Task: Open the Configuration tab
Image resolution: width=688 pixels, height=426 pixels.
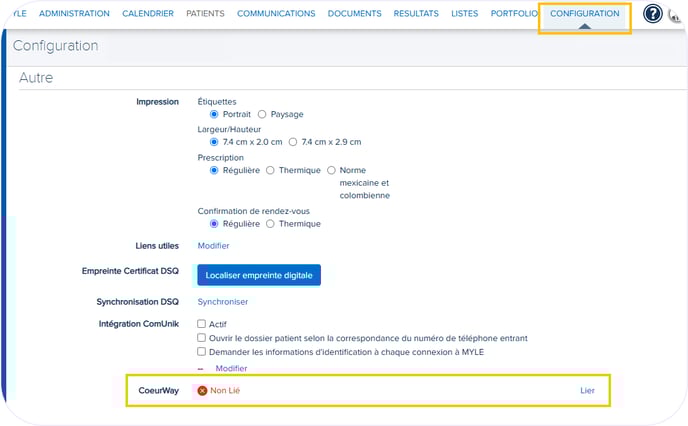Action: click(584, 14)
